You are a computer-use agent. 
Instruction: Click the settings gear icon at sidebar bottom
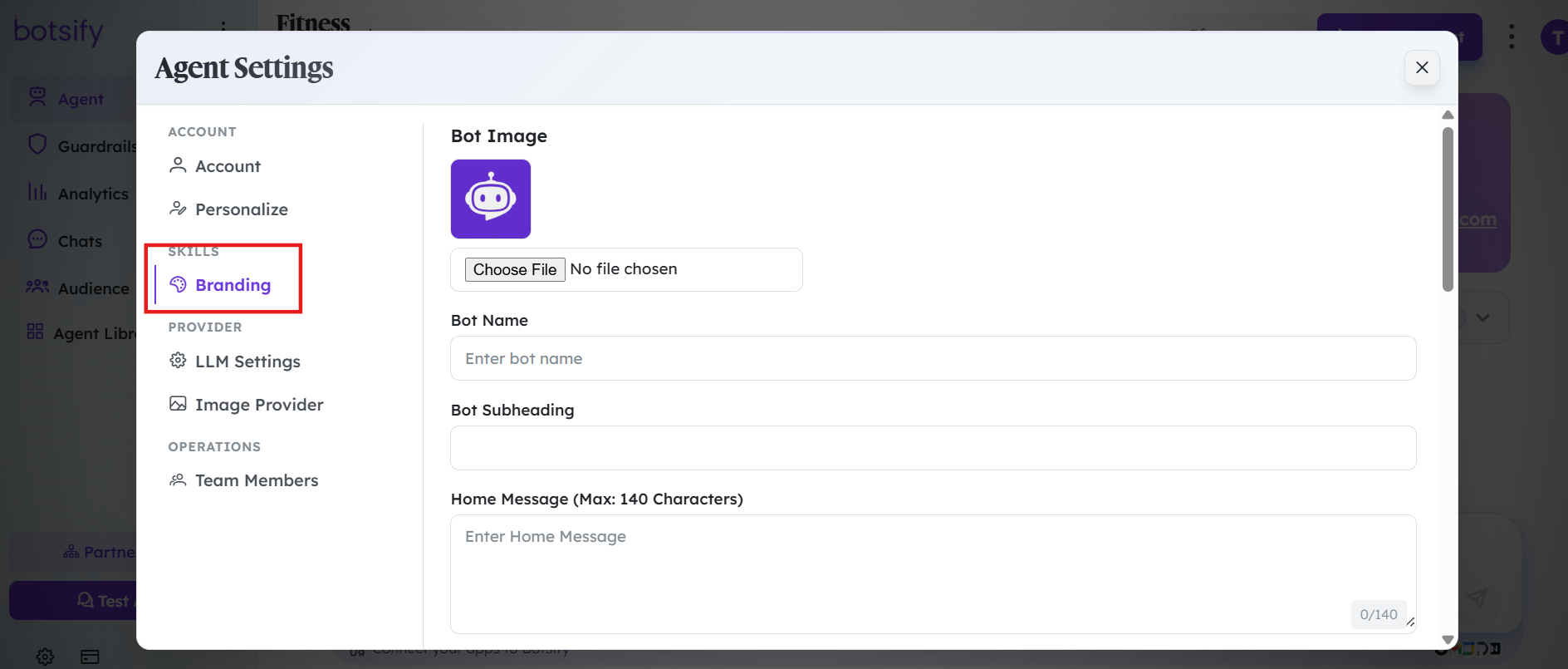pos(45,657)
